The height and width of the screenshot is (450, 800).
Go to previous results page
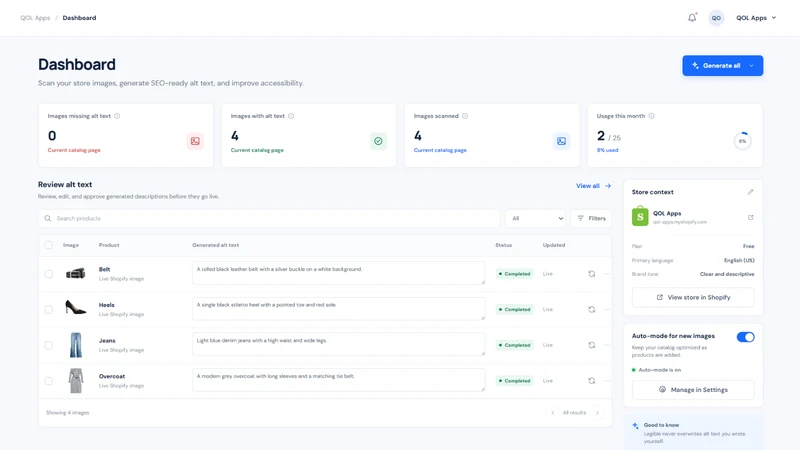tap(553, 413)
